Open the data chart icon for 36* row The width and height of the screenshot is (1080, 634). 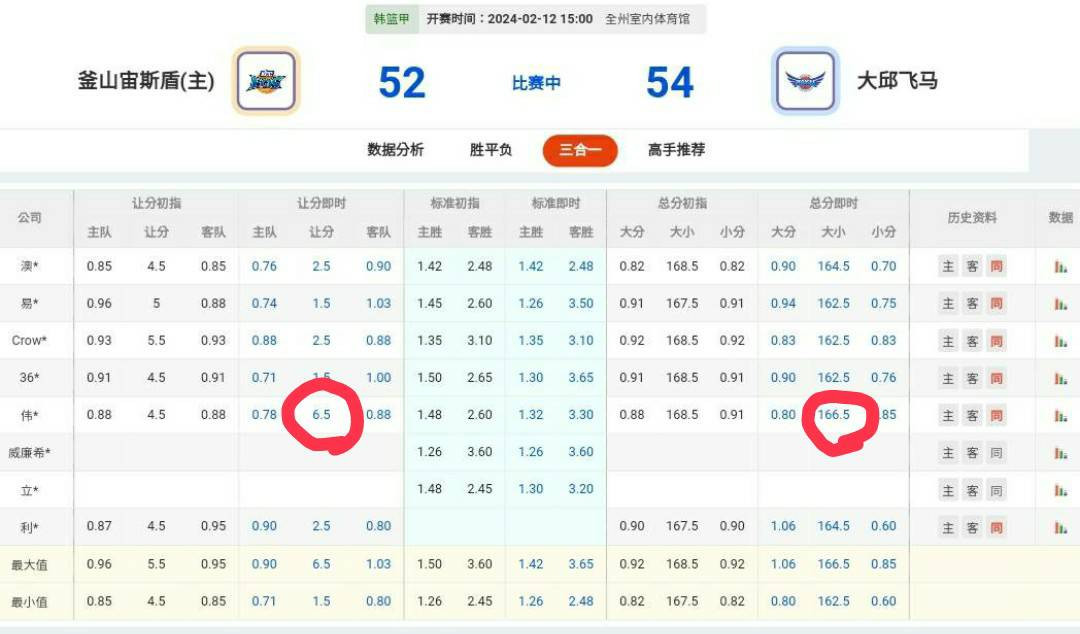click(x=1061, y=378)
